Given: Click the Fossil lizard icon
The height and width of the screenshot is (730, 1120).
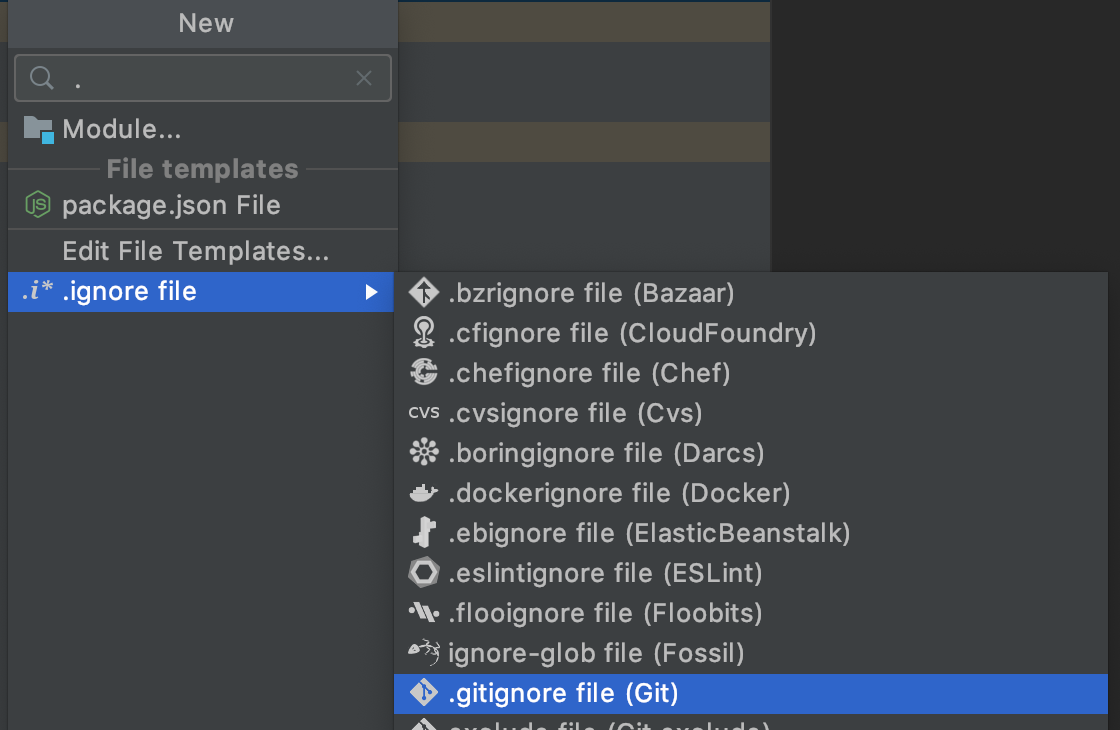Looking at the screenshot, I should (424, 651).
